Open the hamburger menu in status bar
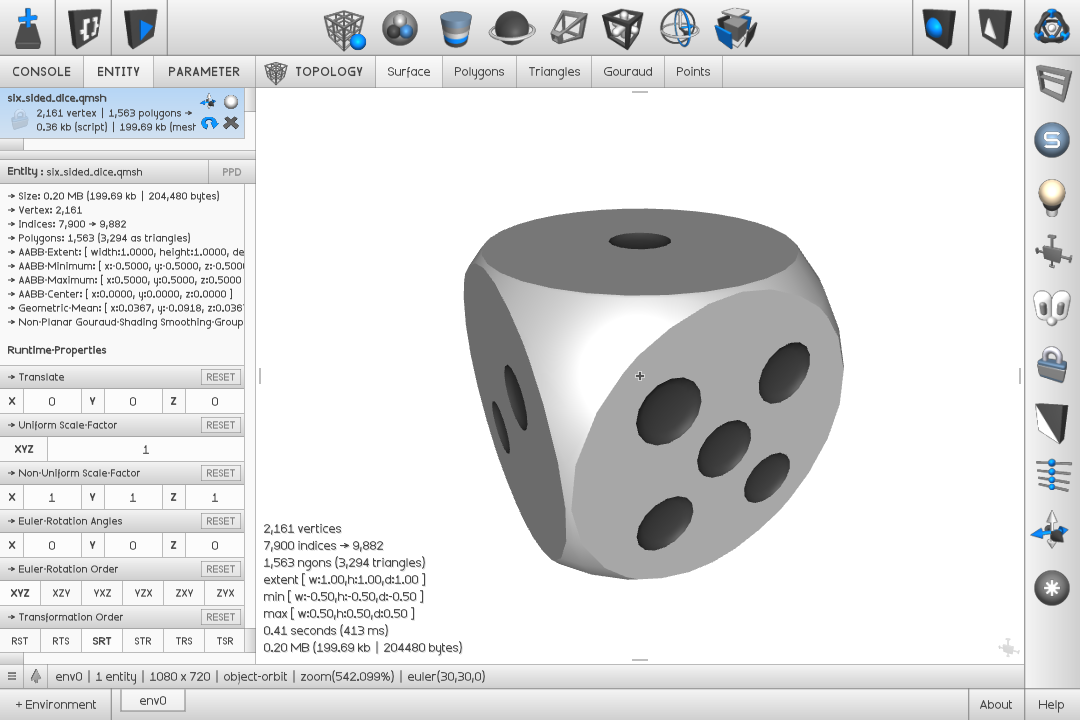1080x720 pixels. pos(12,677)
